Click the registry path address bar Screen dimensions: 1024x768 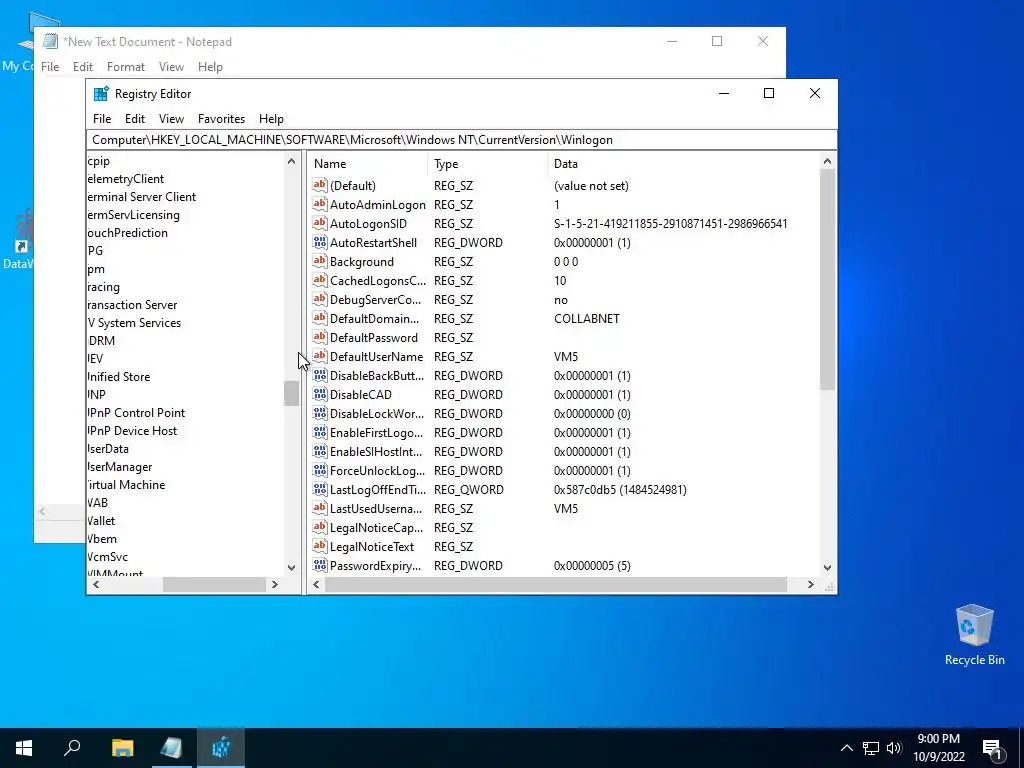point(461,140)
